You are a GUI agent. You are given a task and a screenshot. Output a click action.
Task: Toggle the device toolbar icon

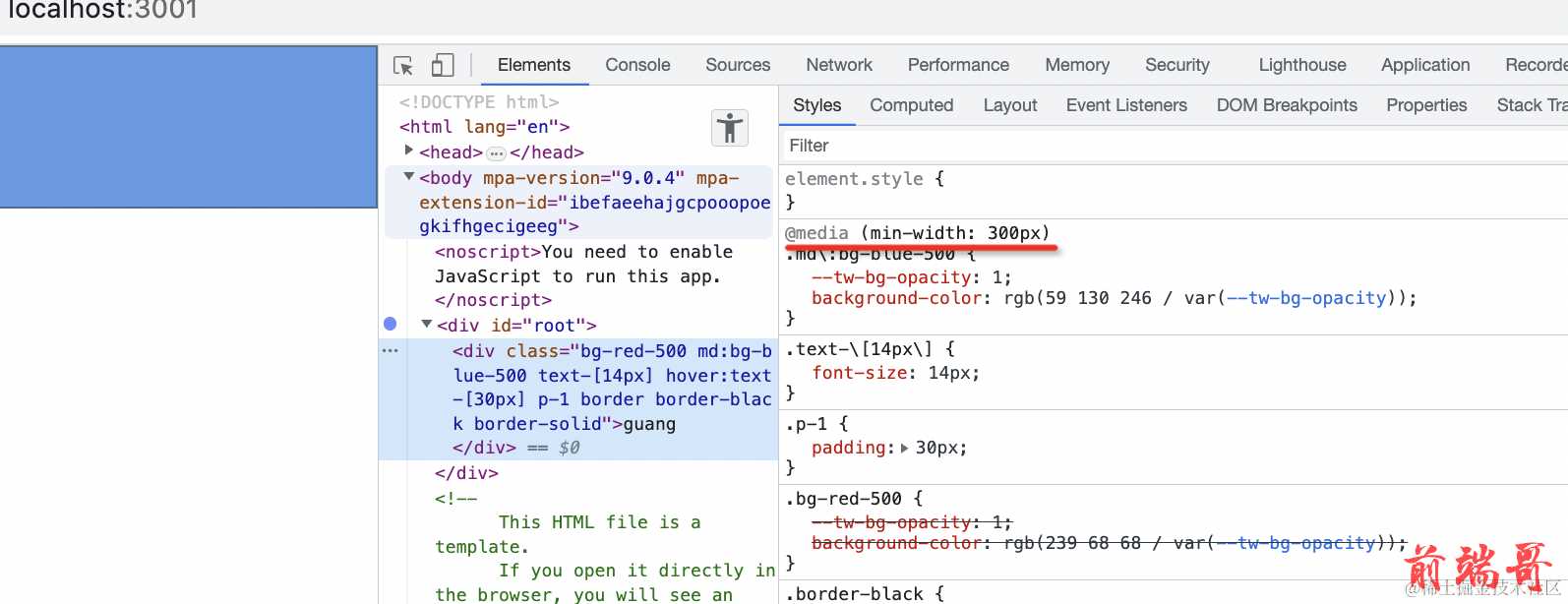443,65
